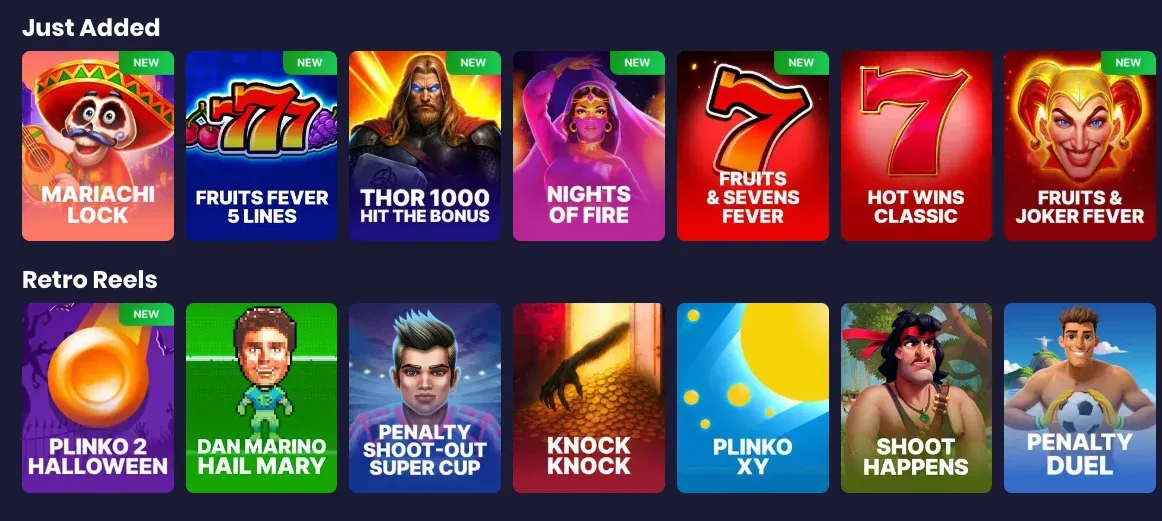Open Nights of Fire game
Viewport: 1162px width, 521px height.
[588, 146]
